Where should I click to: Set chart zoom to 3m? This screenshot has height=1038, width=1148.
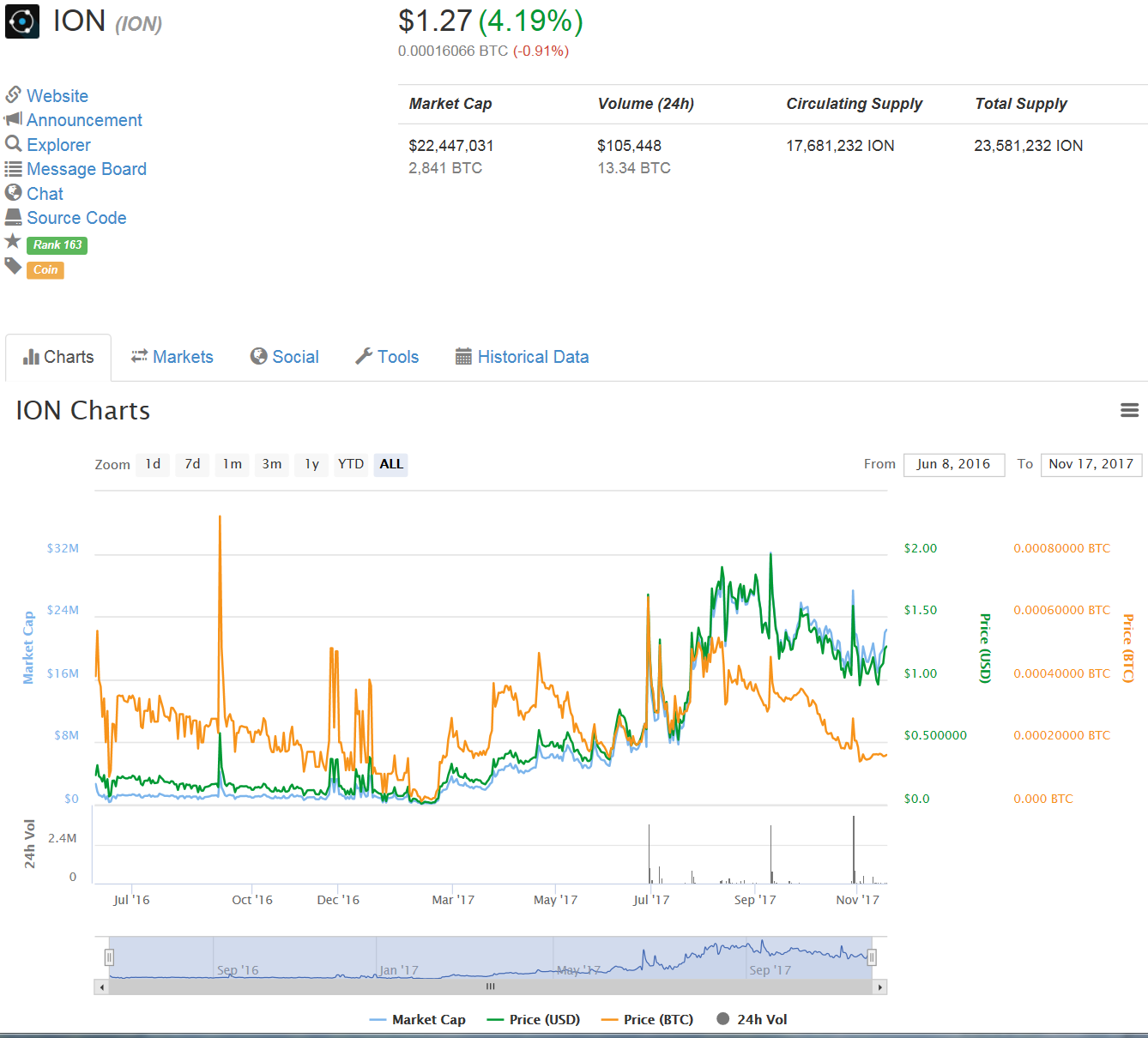coord(271,464)
